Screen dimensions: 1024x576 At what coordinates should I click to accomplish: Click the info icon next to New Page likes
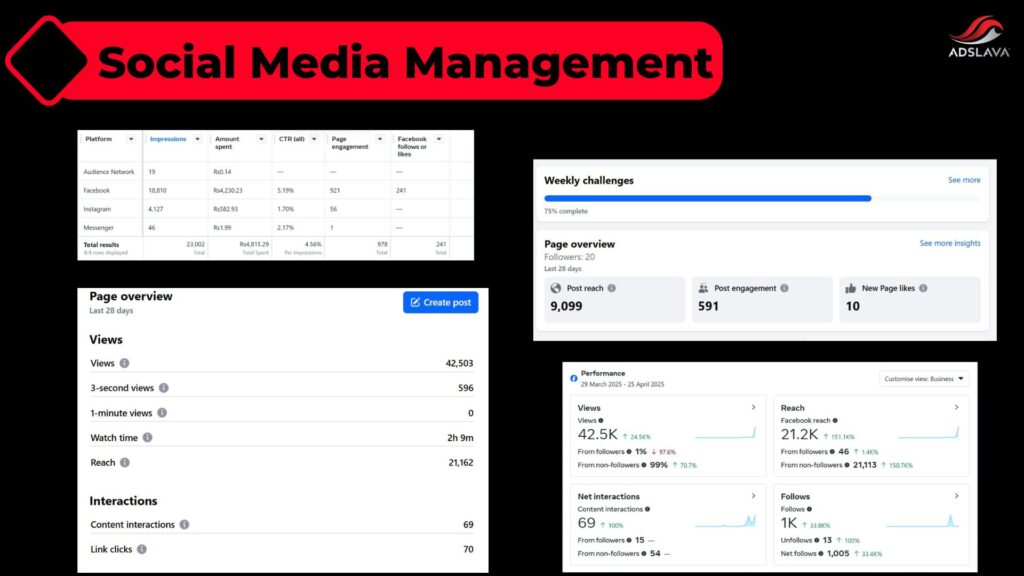(x=923, y=288)
